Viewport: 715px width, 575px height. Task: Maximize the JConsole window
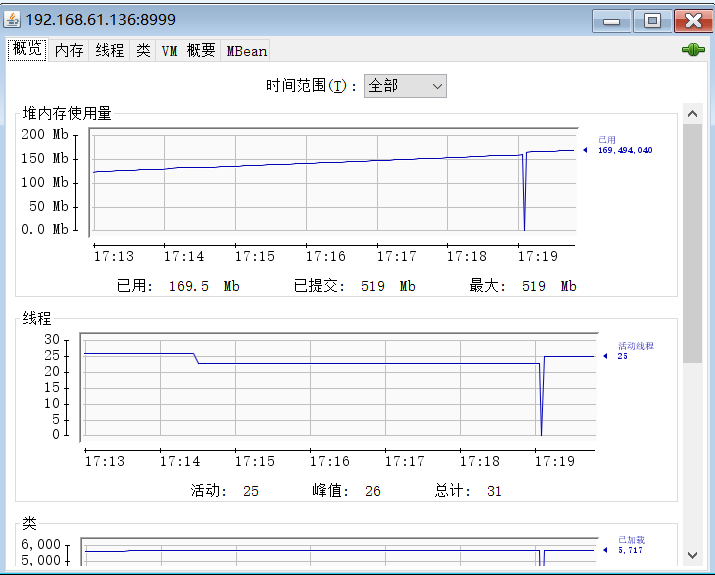pyautogui.click(x=652, y=21)
